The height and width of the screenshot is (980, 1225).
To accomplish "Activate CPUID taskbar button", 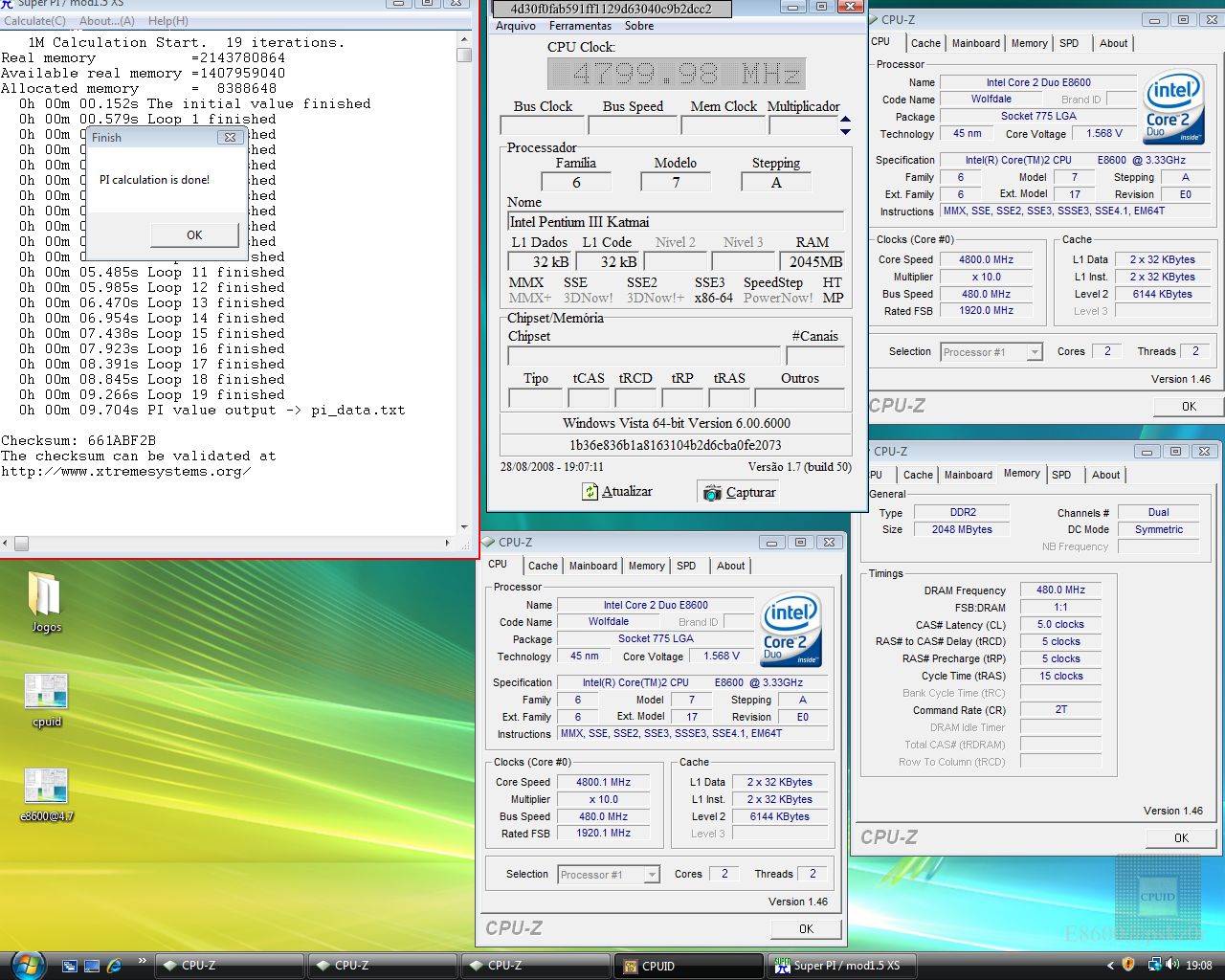I will point(689,966).
